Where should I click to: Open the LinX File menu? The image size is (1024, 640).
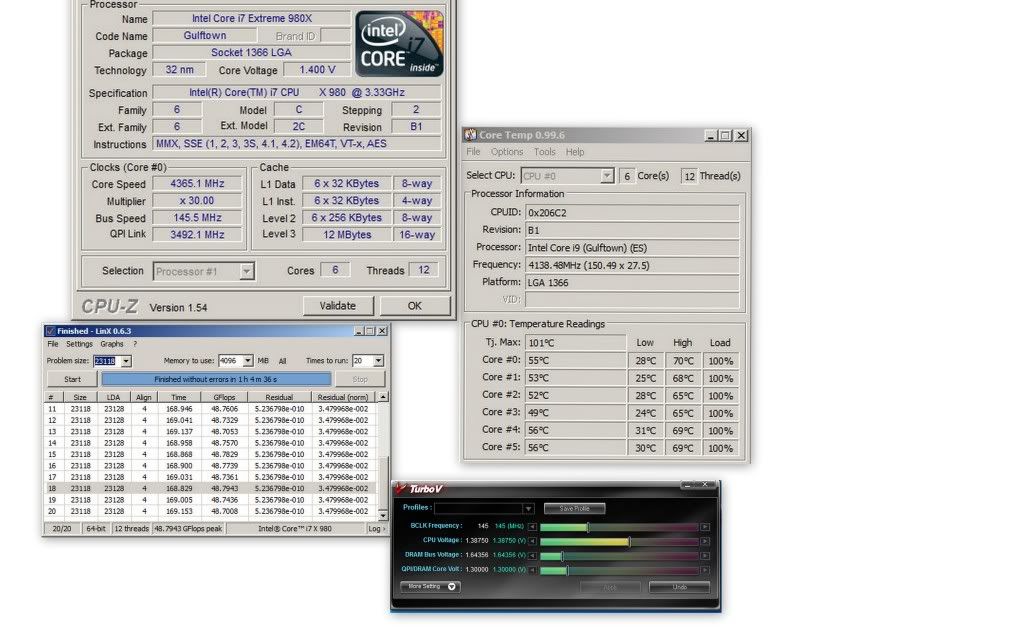[x=53, y=344]
